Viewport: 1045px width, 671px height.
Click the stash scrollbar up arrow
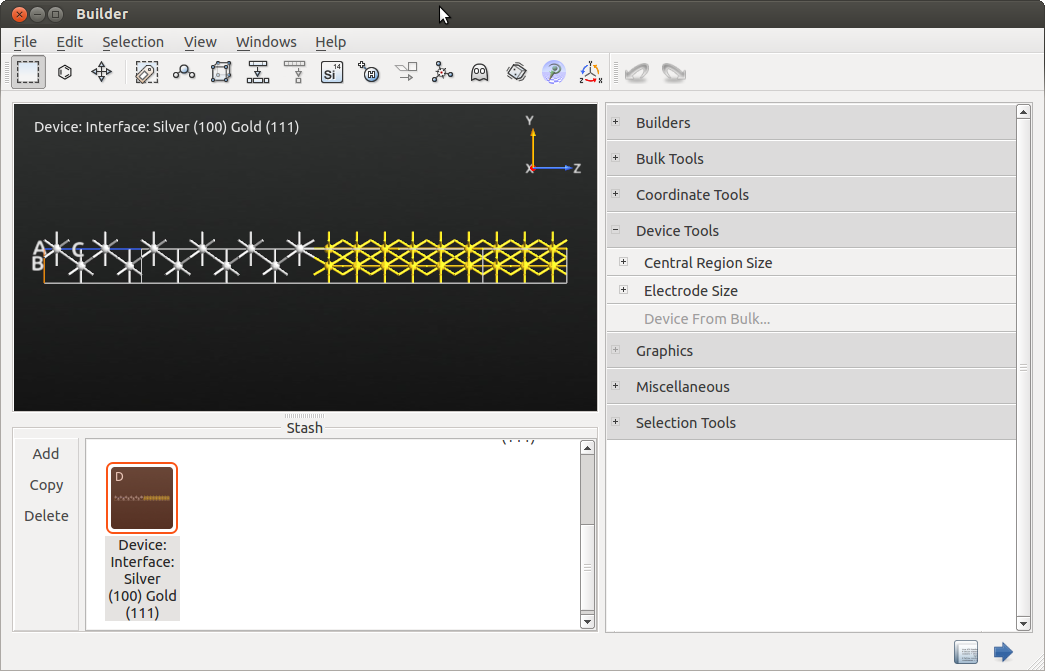click(587, 448)
